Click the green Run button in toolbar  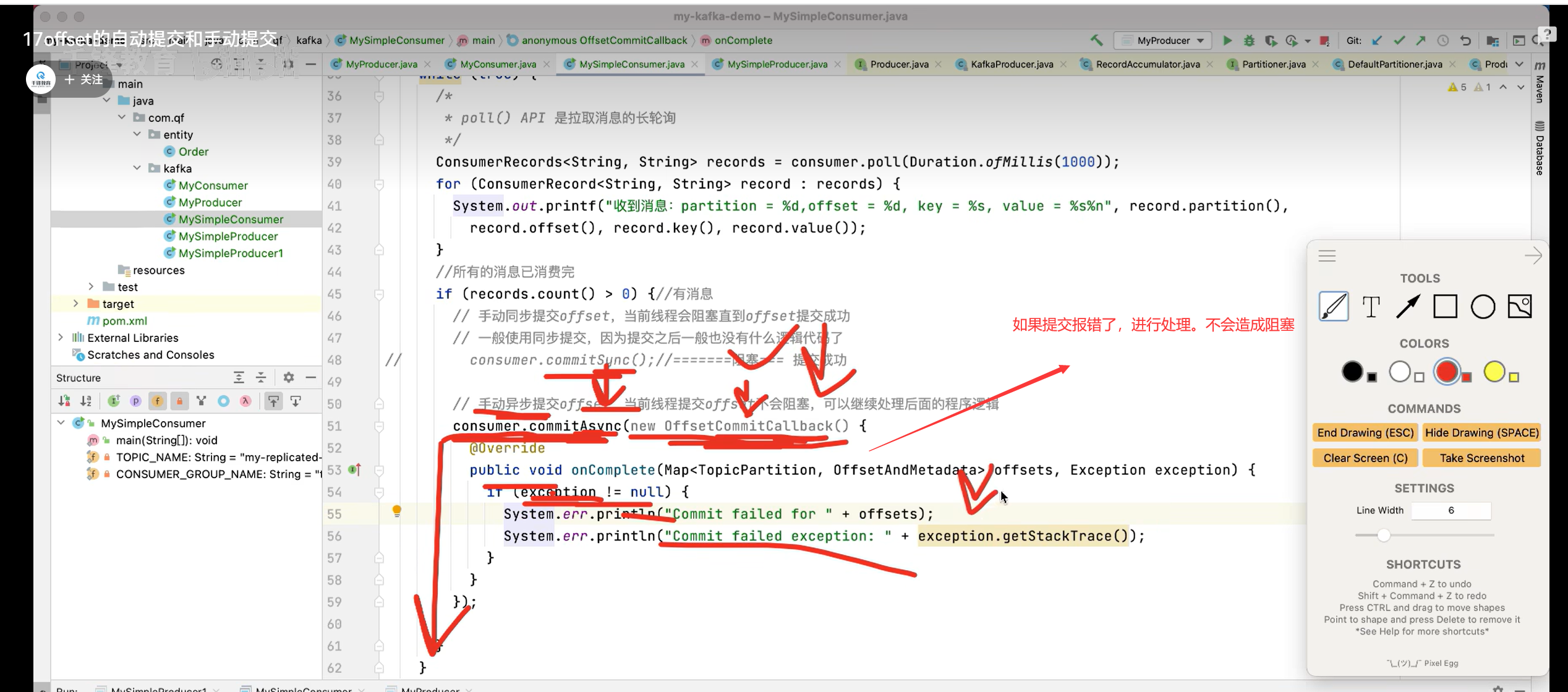click(x=1227, y=41)
